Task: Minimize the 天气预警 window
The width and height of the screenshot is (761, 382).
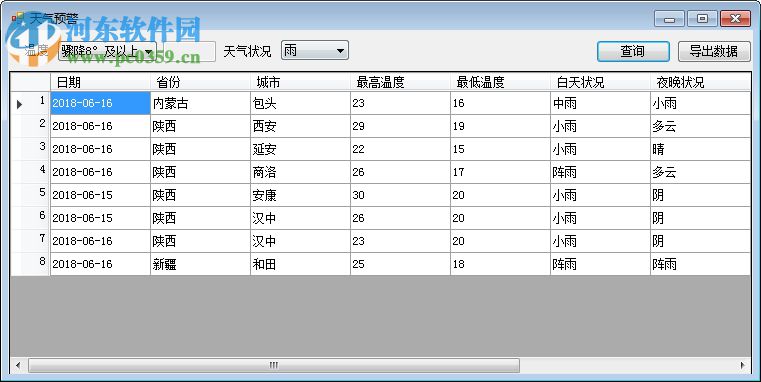Action: click(669, 19)
